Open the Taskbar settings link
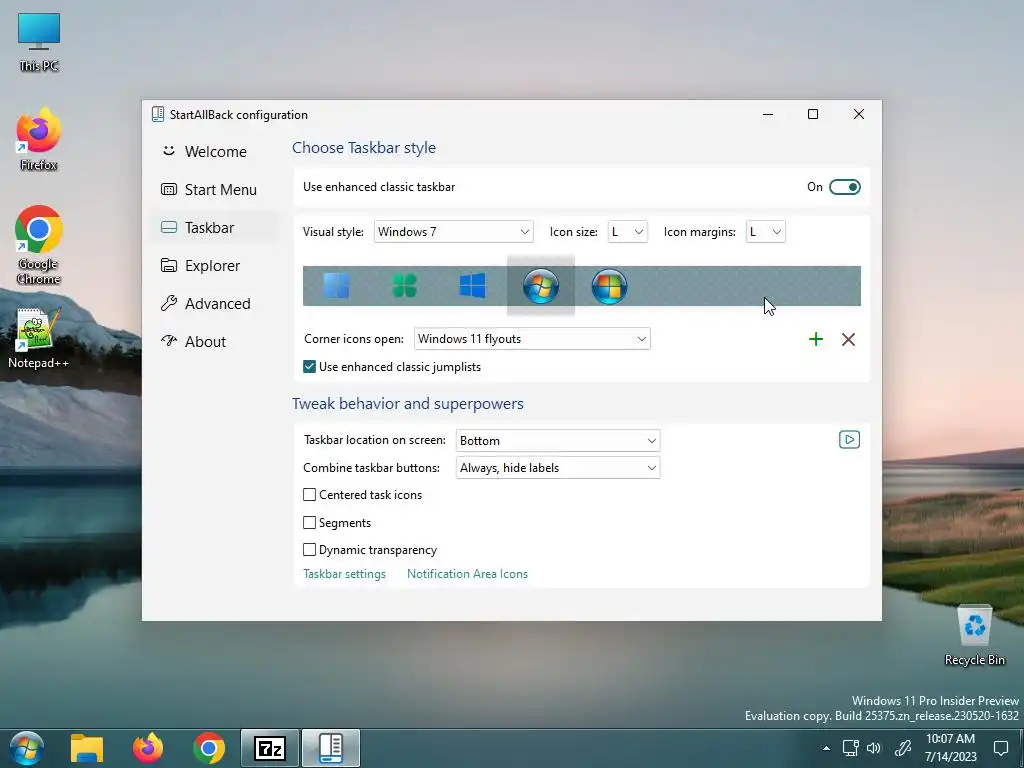Screen dimensions: 1024x768 click(344, 574)
